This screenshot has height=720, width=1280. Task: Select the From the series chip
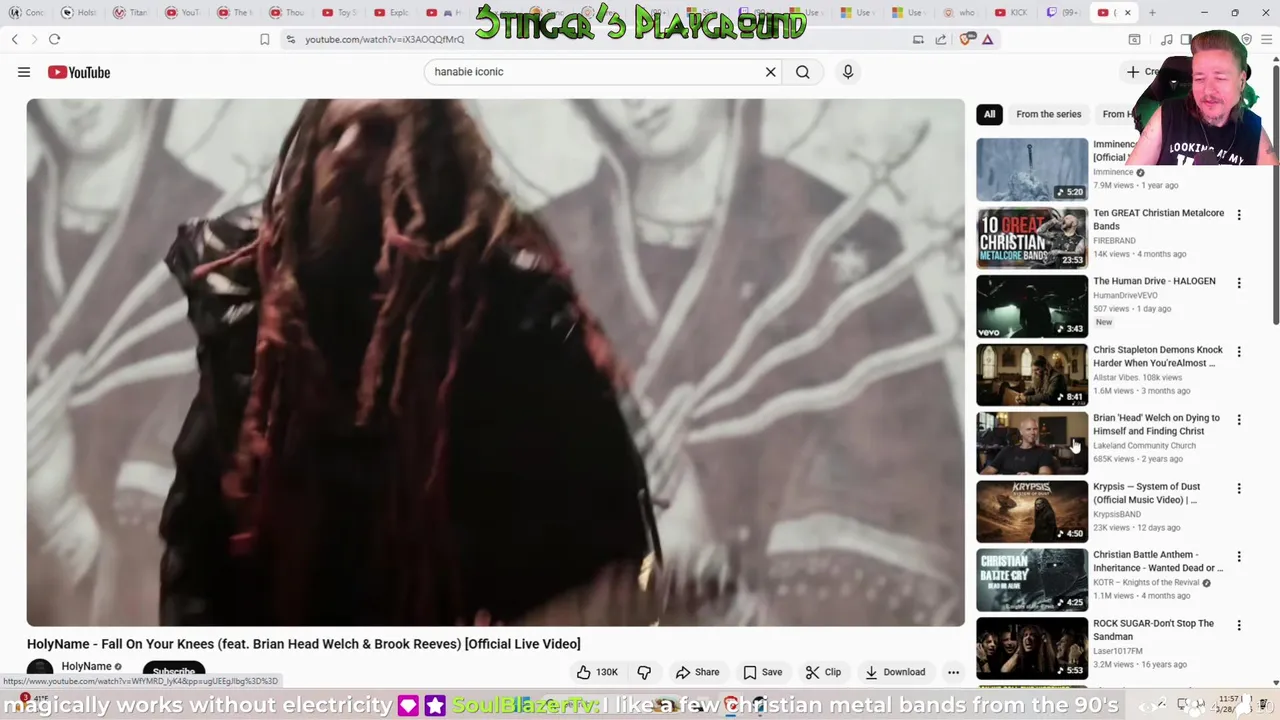coord(1048,114)
